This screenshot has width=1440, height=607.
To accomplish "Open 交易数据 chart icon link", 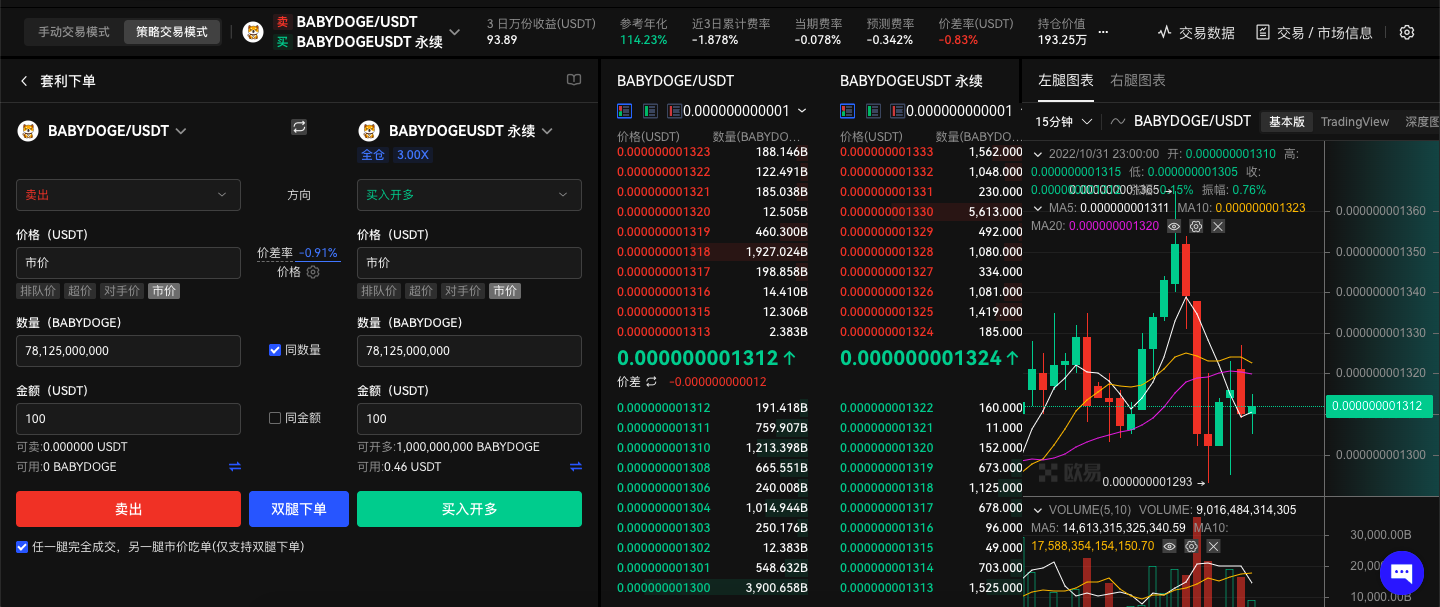I will pos(1196,32).
